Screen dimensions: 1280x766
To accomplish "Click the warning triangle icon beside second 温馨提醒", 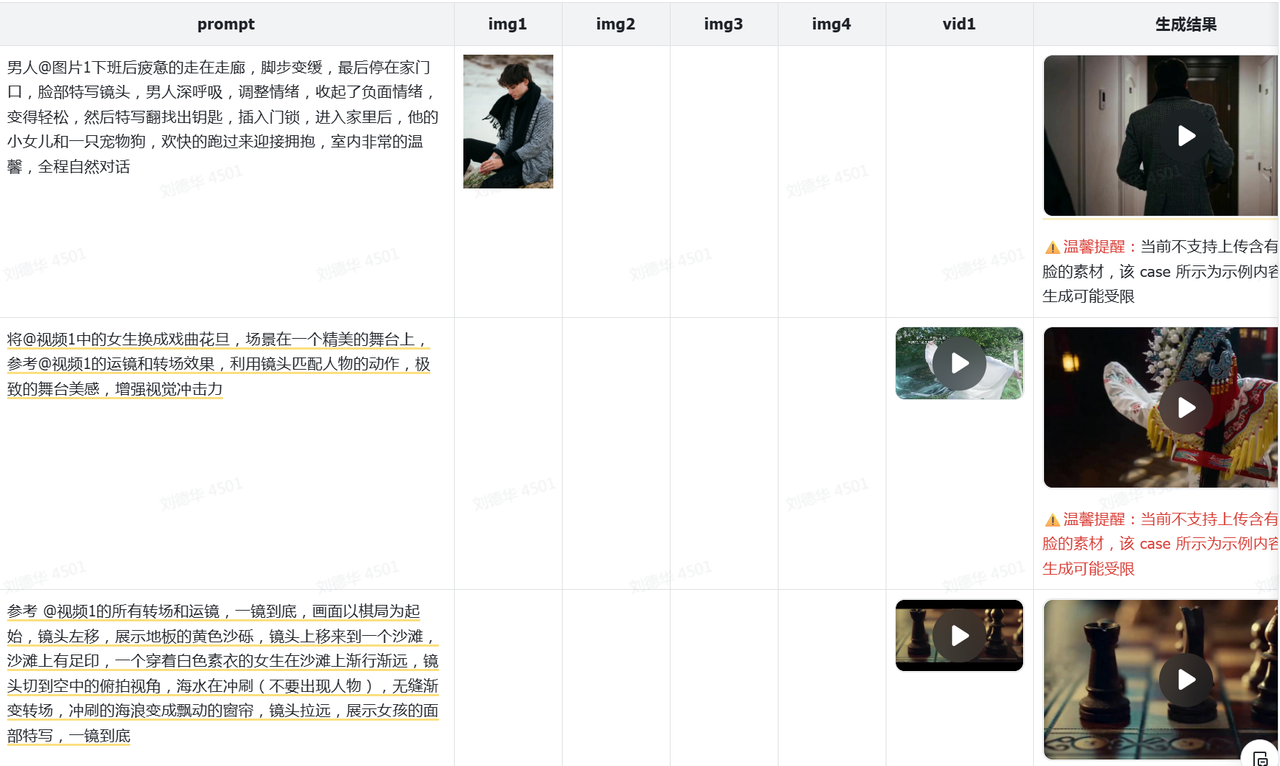I will tap(1051, 519).
